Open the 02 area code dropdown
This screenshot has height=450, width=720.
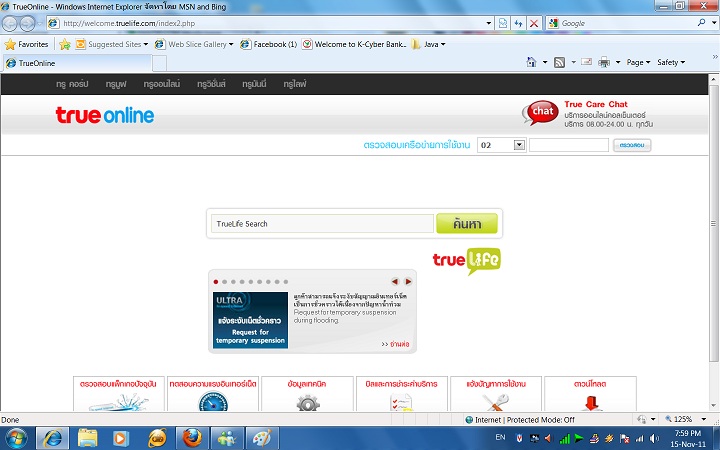519,145
